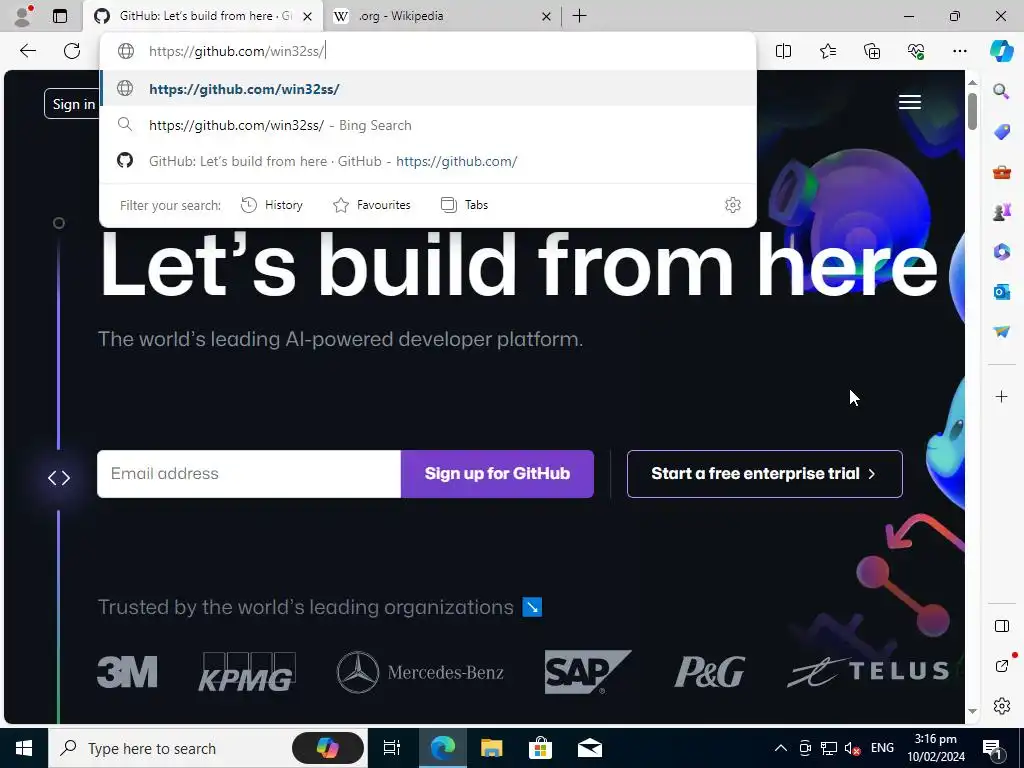1024x768 pixels.
Task: Click the Sign in button
Action: [73, 104]
